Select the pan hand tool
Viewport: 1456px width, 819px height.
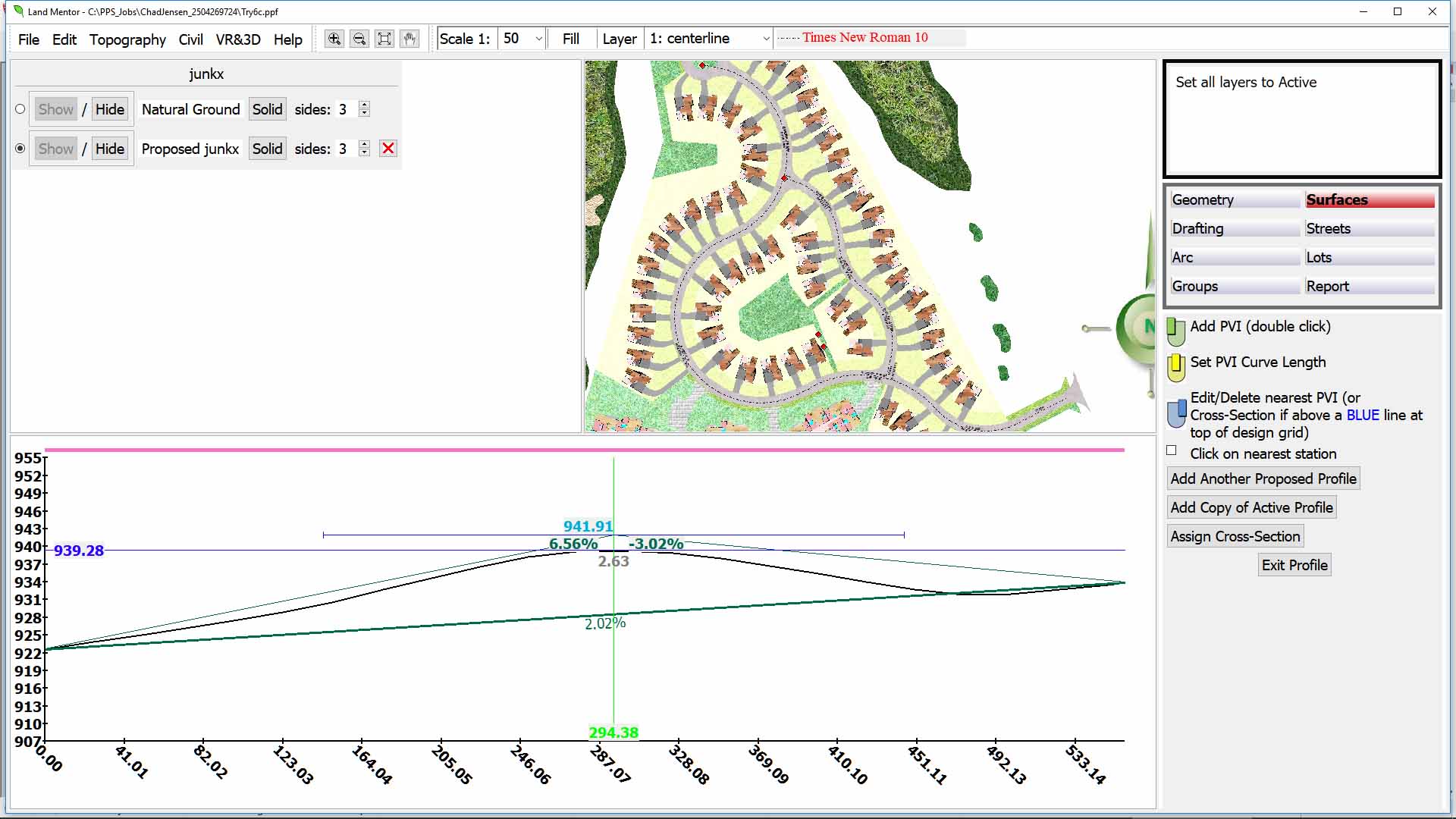[x=409, y=39]
